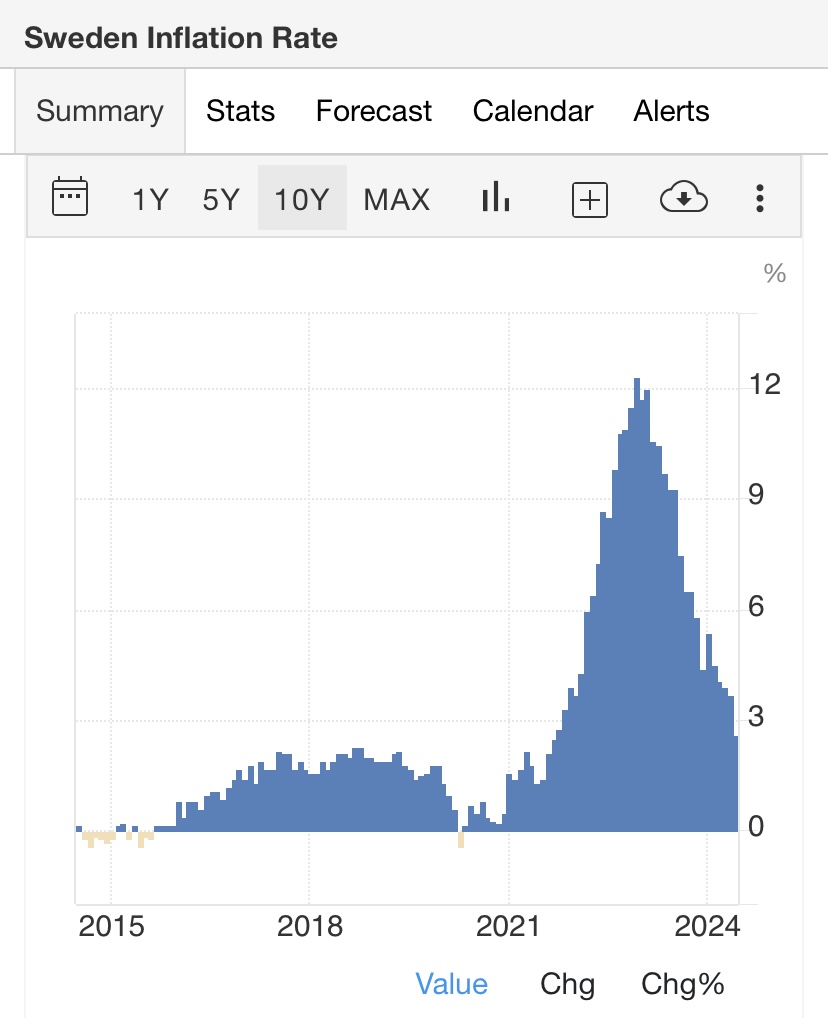Select the 1Y time range
Viewport: 828px width, 1018px height.
coord(151,199)
